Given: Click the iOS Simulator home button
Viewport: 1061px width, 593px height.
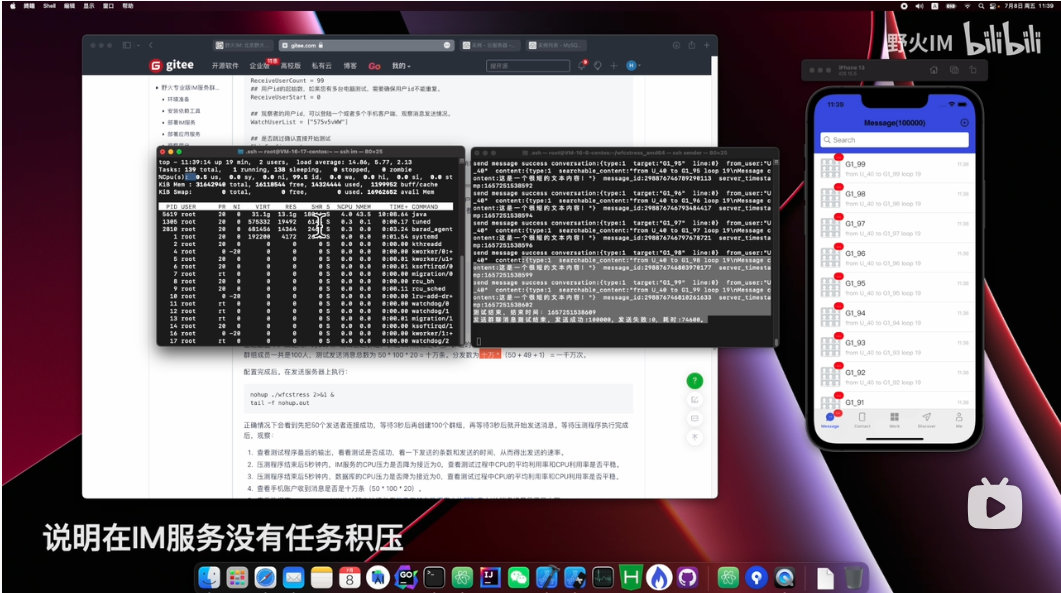Looking at the screenshot, I should (934, 70).
